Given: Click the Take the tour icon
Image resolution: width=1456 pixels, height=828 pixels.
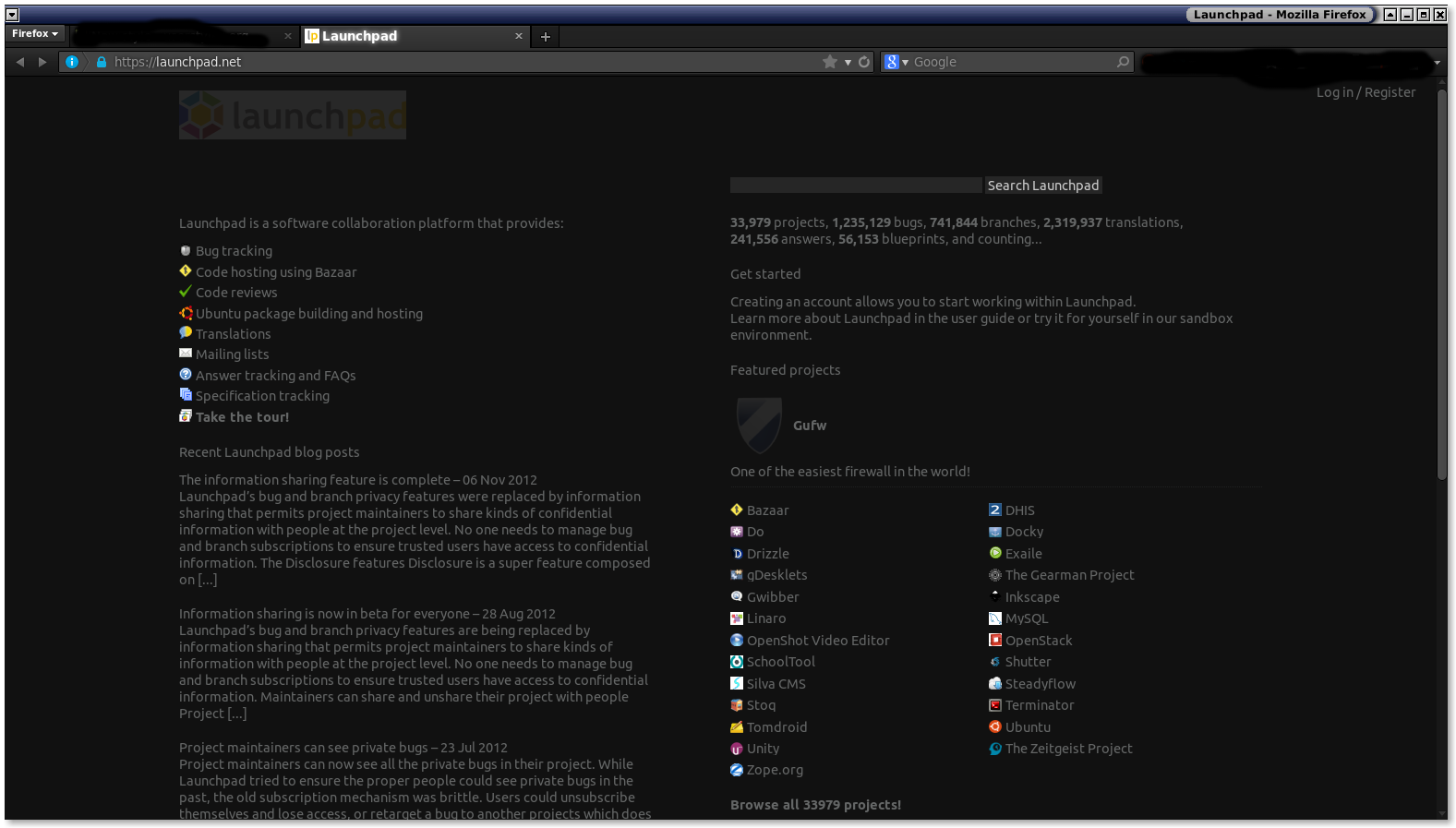Looking at the screenshot, I should pyautogui.click(x=186, y=416).
